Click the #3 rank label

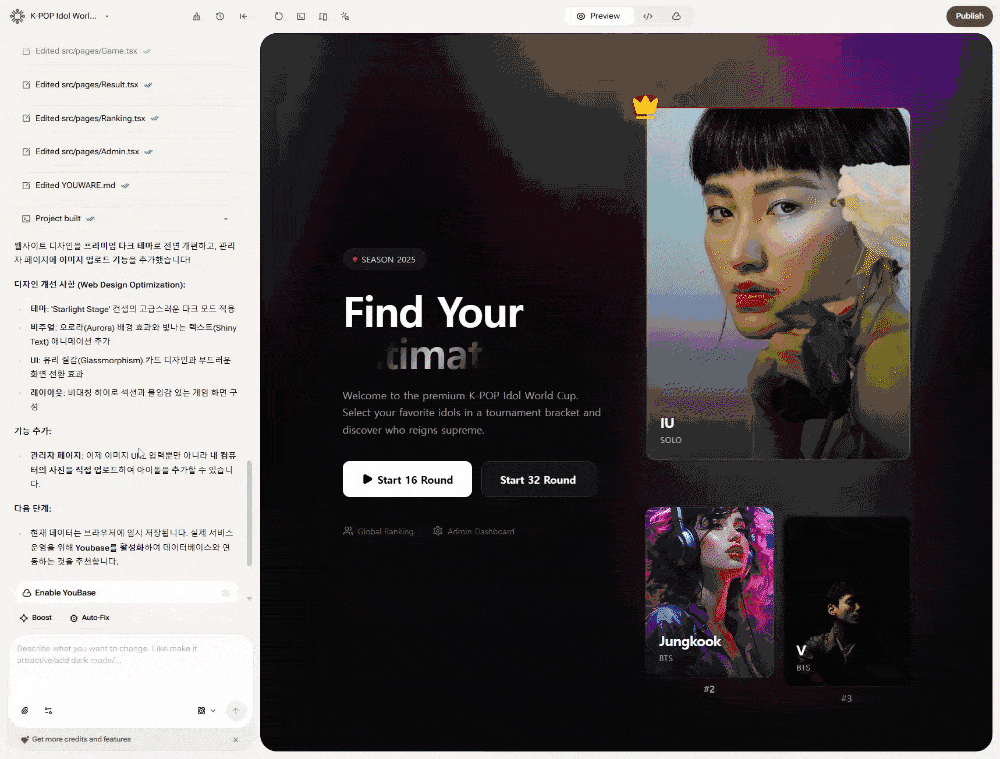pos(846,698)
